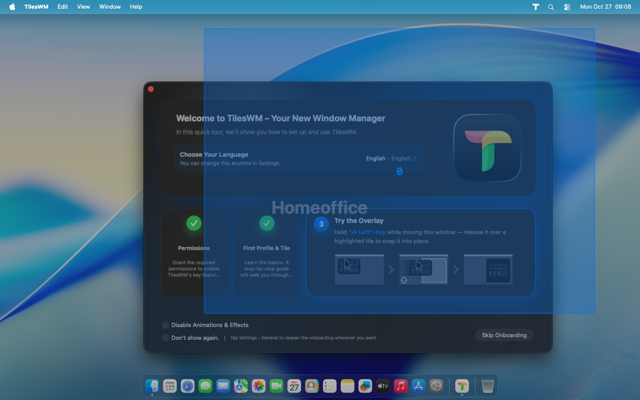Screen dimensions: 640x400
Task: Expand the English language dropdown
Action: 391,158
